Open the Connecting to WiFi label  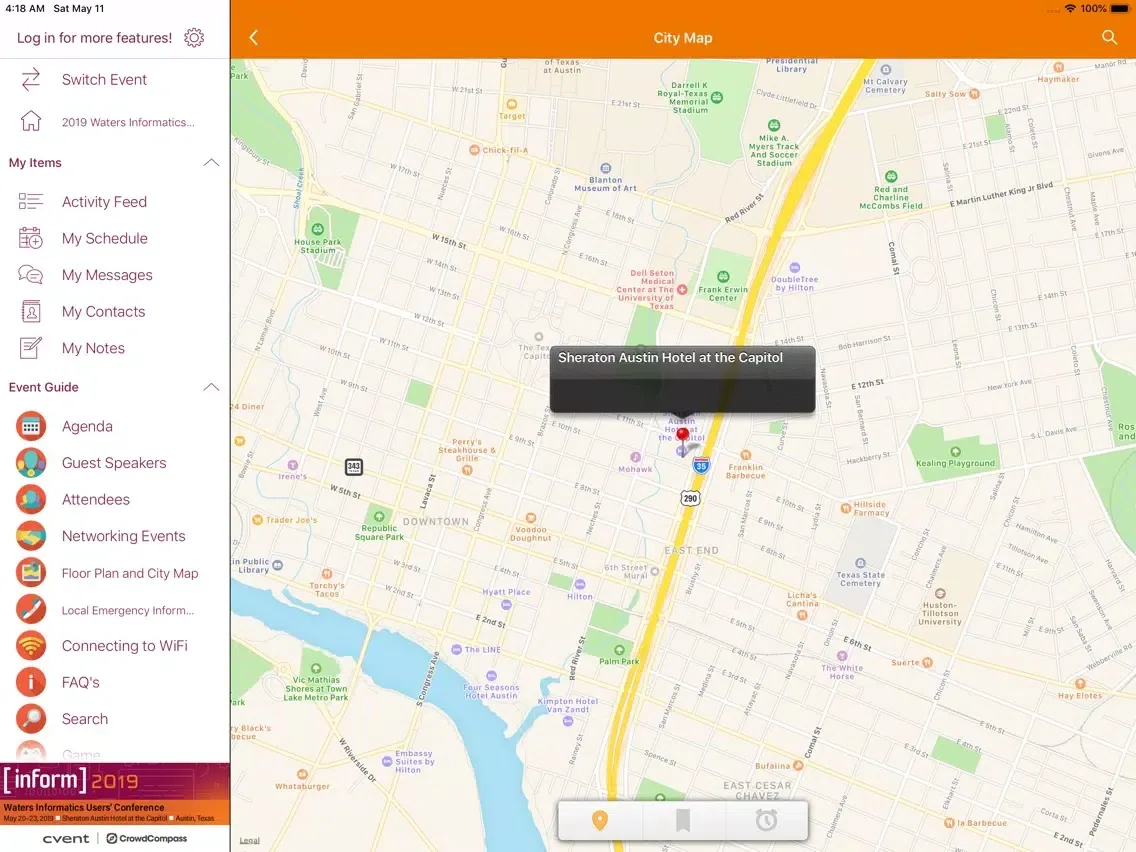click(125, 646)
